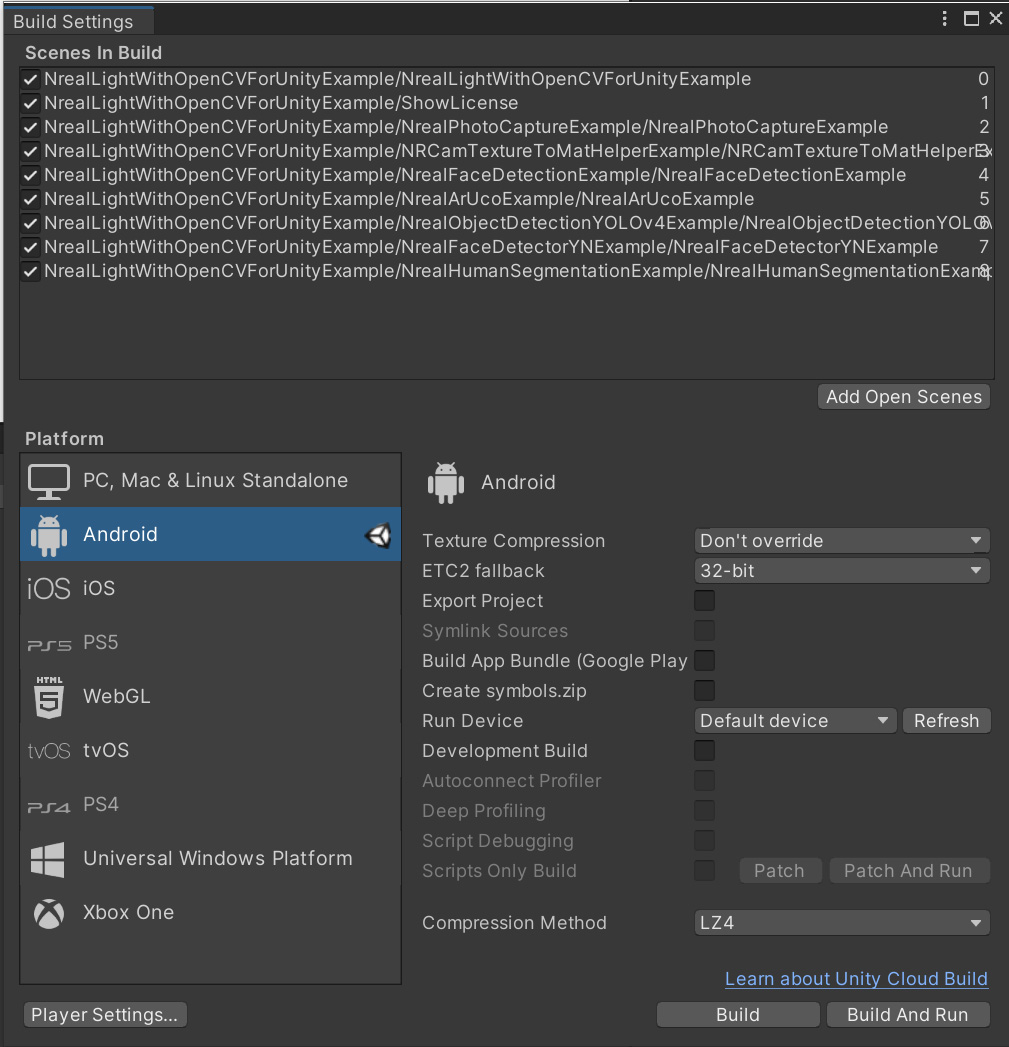
Task: Toggle NrealFaceDetectionExample scene checkbox
Action: [x=30, y=176]
